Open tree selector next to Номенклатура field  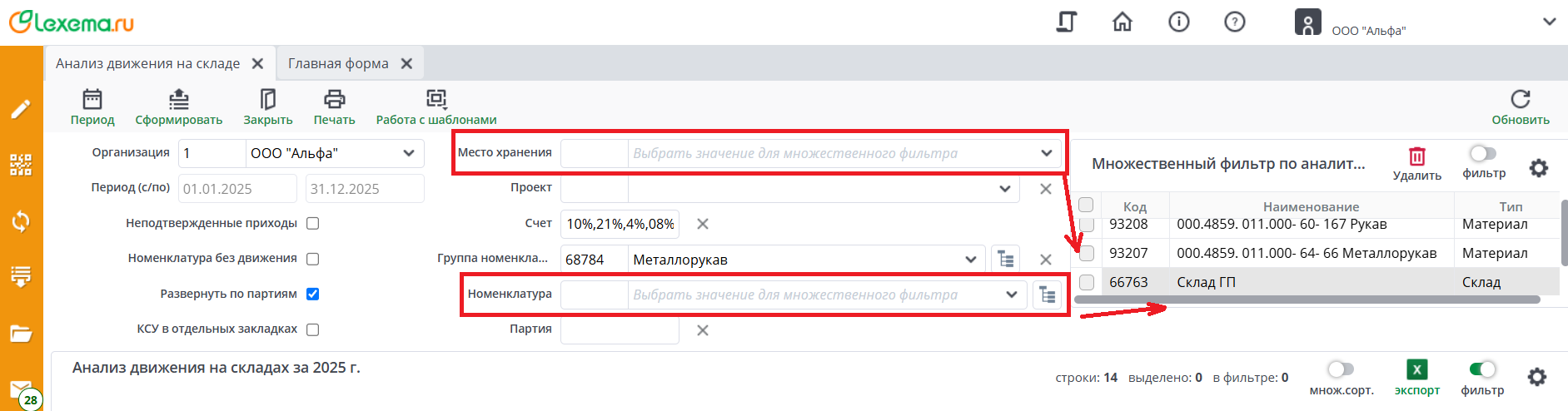[x=1047, y=295]
